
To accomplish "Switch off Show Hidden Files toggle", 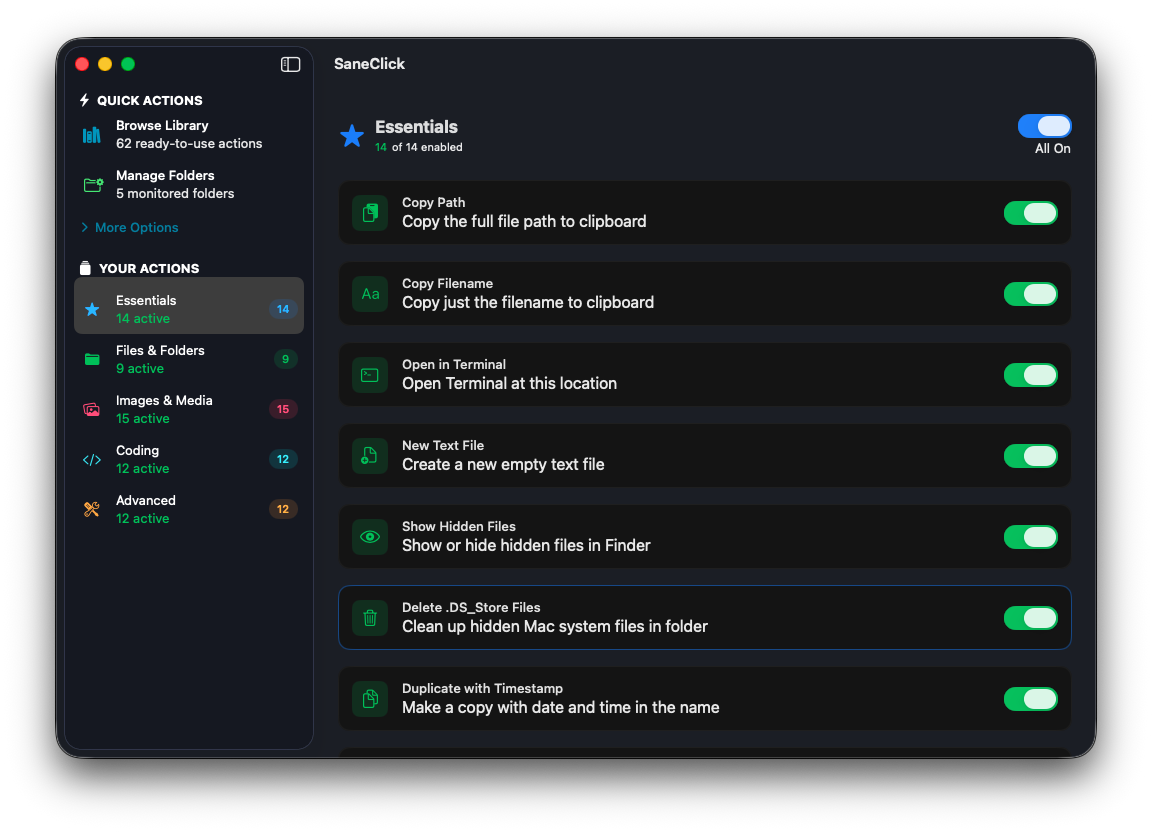I will click(1030, 537).
